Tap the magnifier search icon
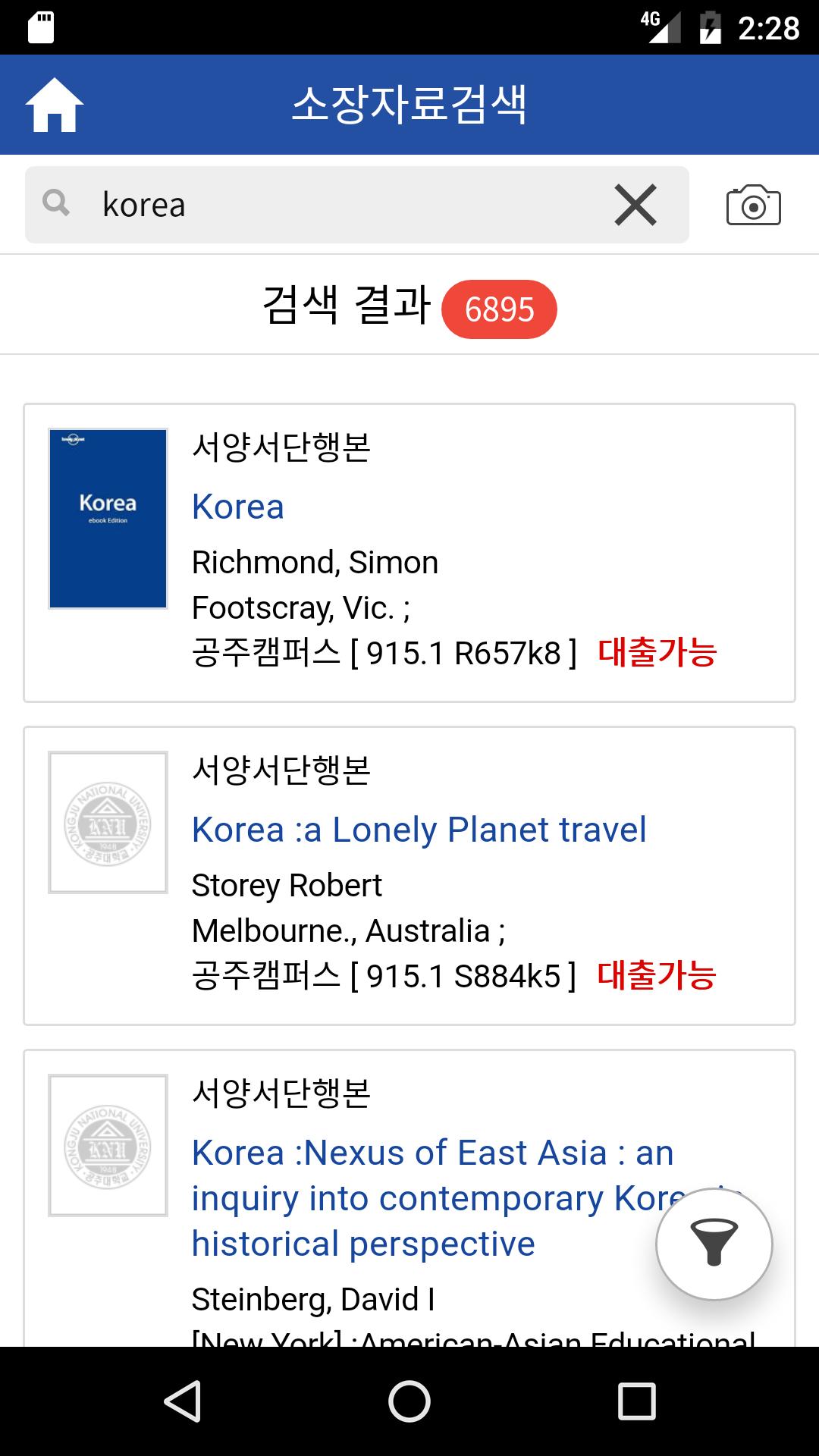 pyautogui.click(x=56, y=203)
